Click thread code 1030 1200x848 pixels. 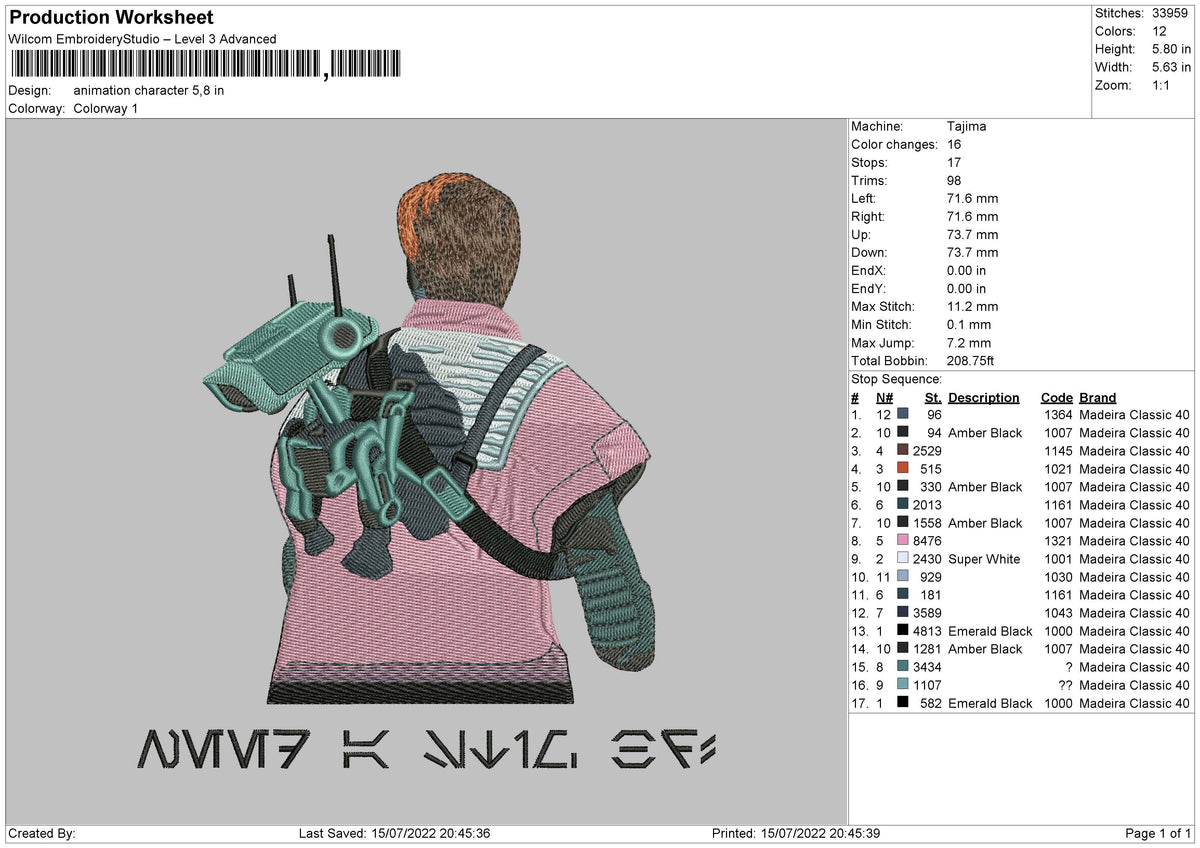1058,576
